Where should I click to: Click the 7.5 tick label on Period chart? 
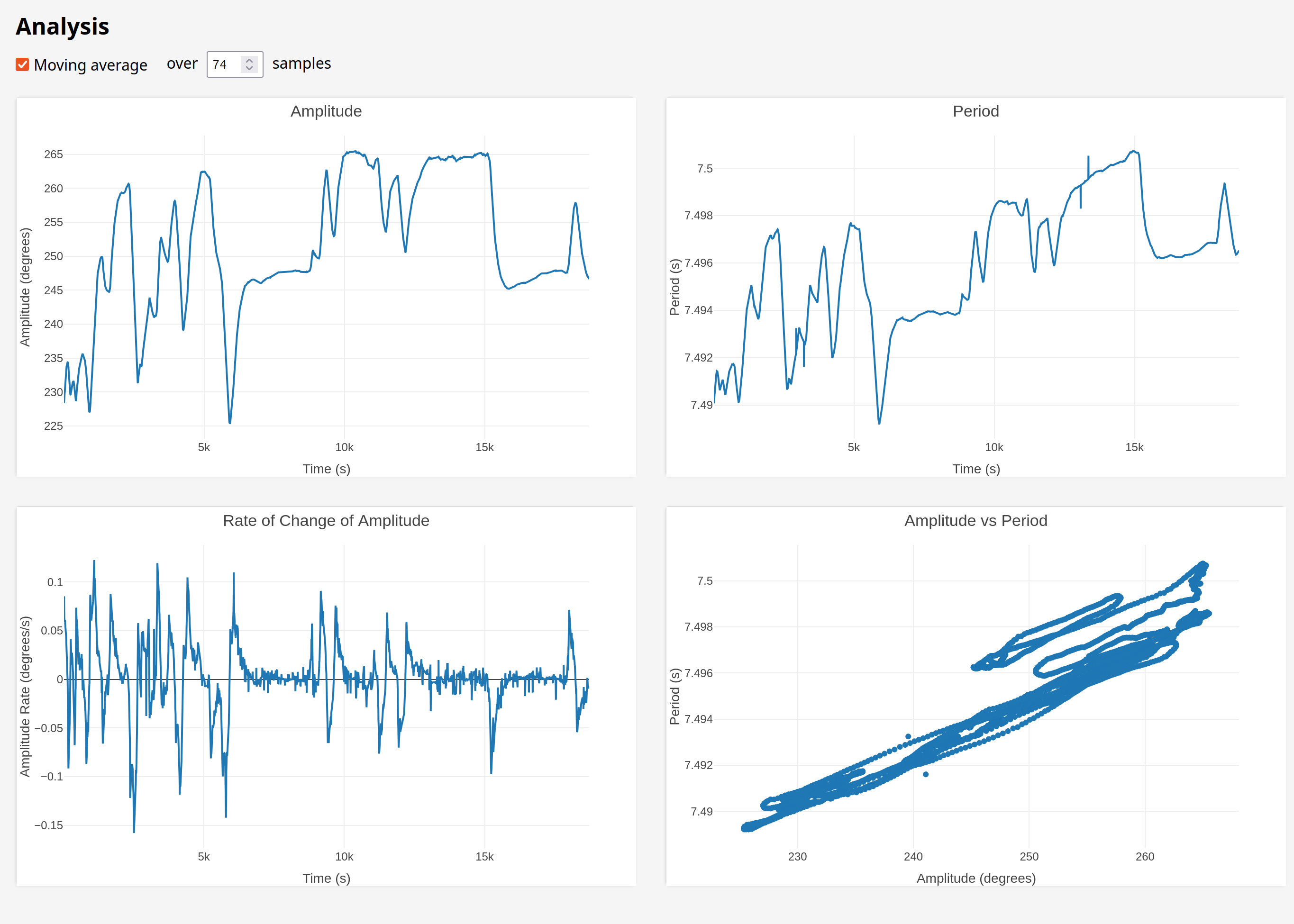click(x=704, y=168)
